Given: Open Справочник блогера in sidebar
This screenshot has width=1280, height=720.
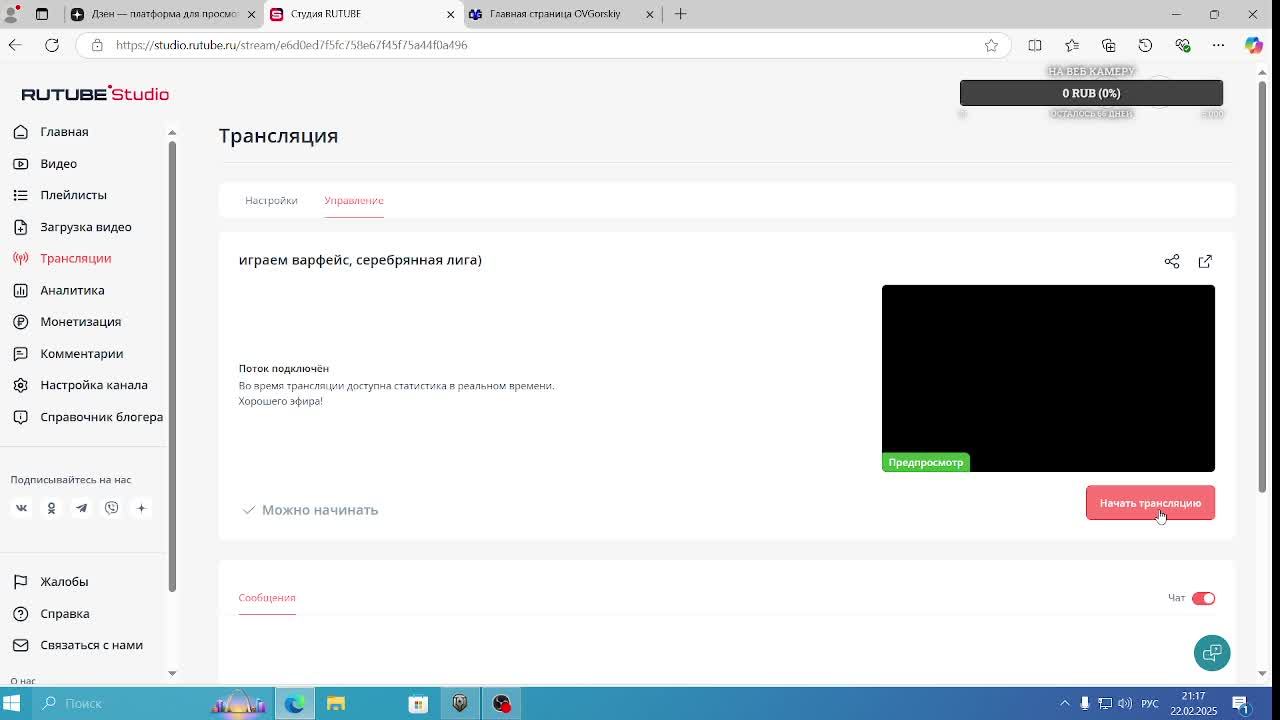Looking at the screenshot, I should coord(101,417).
